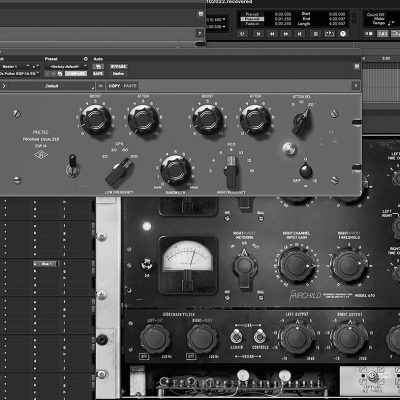
Task: Click the Fairchild right/vert METERING switch
Action: 244,267
